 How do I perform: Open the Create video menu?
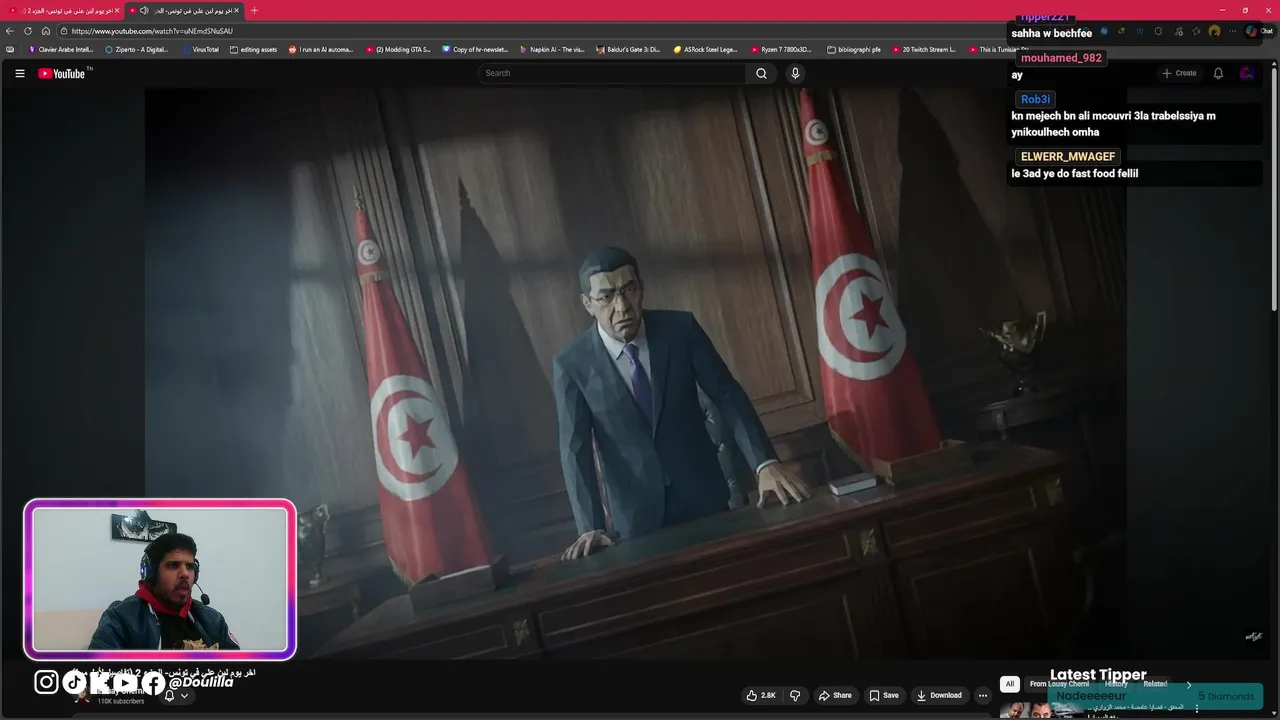click(1179, 73)
